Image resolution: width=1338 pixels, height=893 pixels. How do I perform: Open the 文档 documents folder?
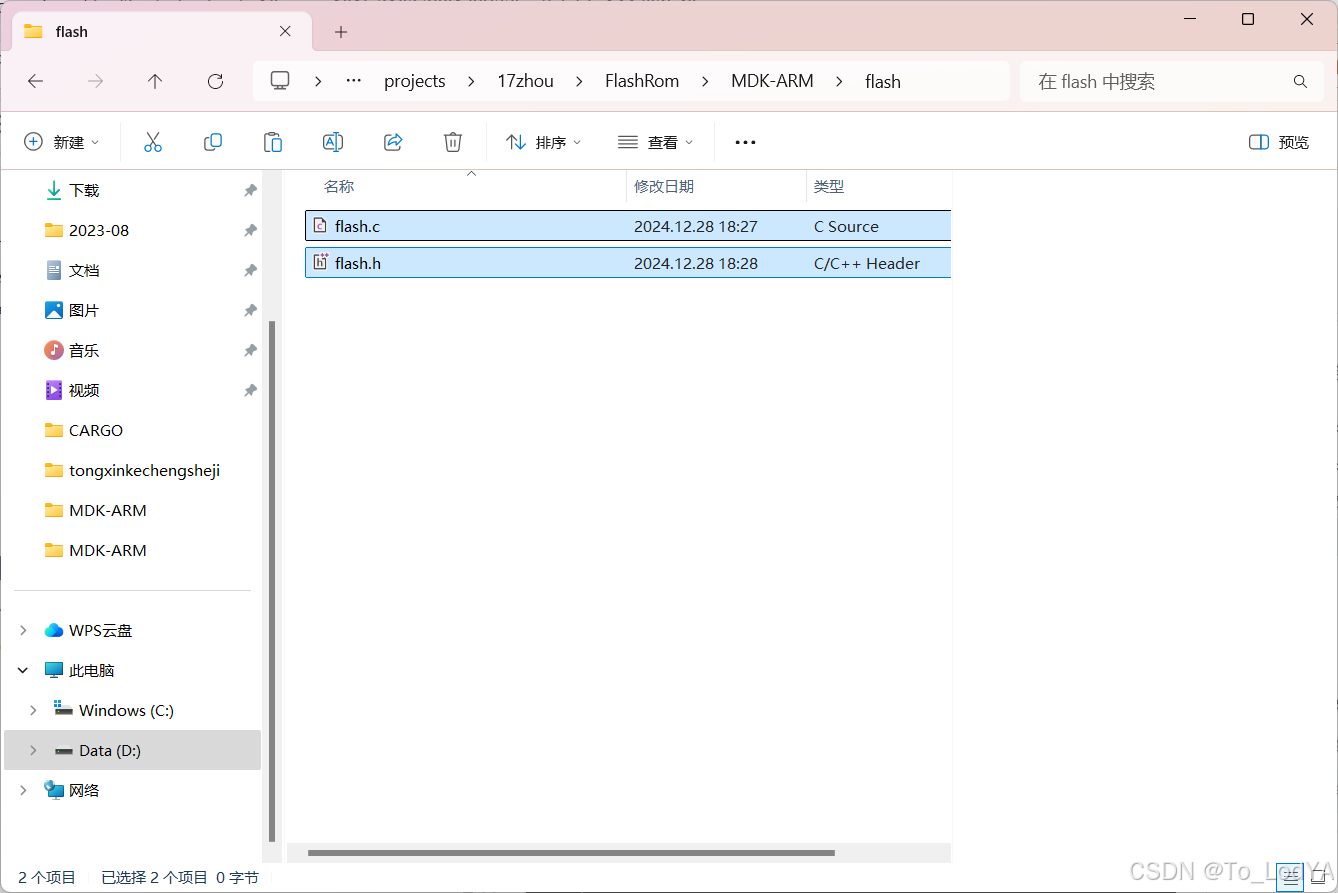coord(84,270)
